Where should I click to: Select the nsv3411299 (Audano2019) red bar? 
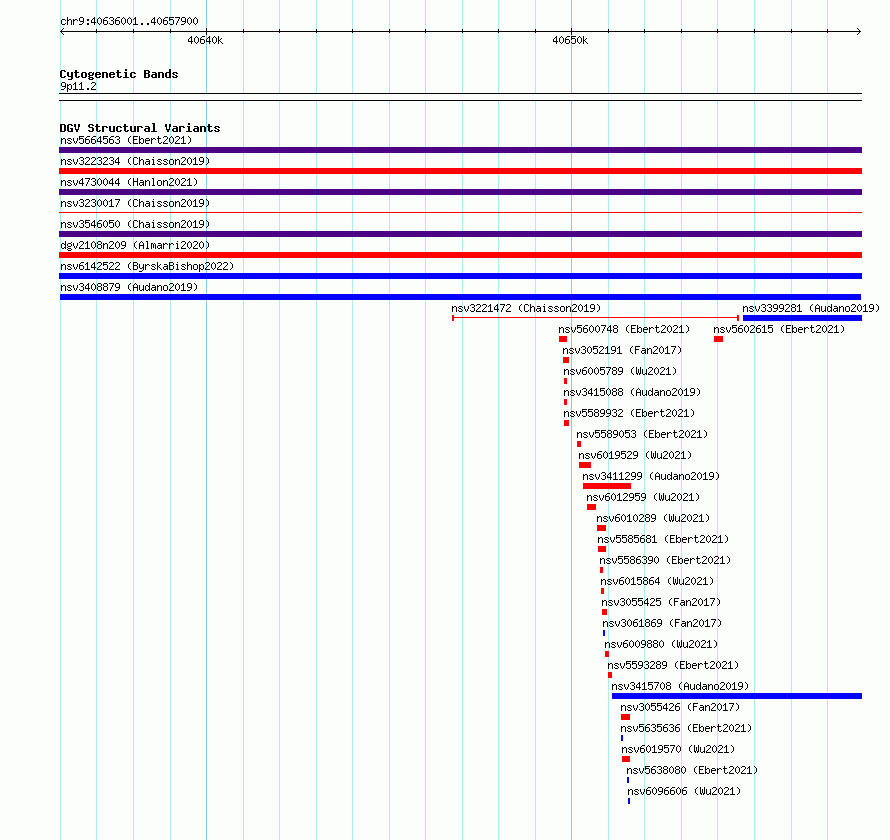pos(607,486)
